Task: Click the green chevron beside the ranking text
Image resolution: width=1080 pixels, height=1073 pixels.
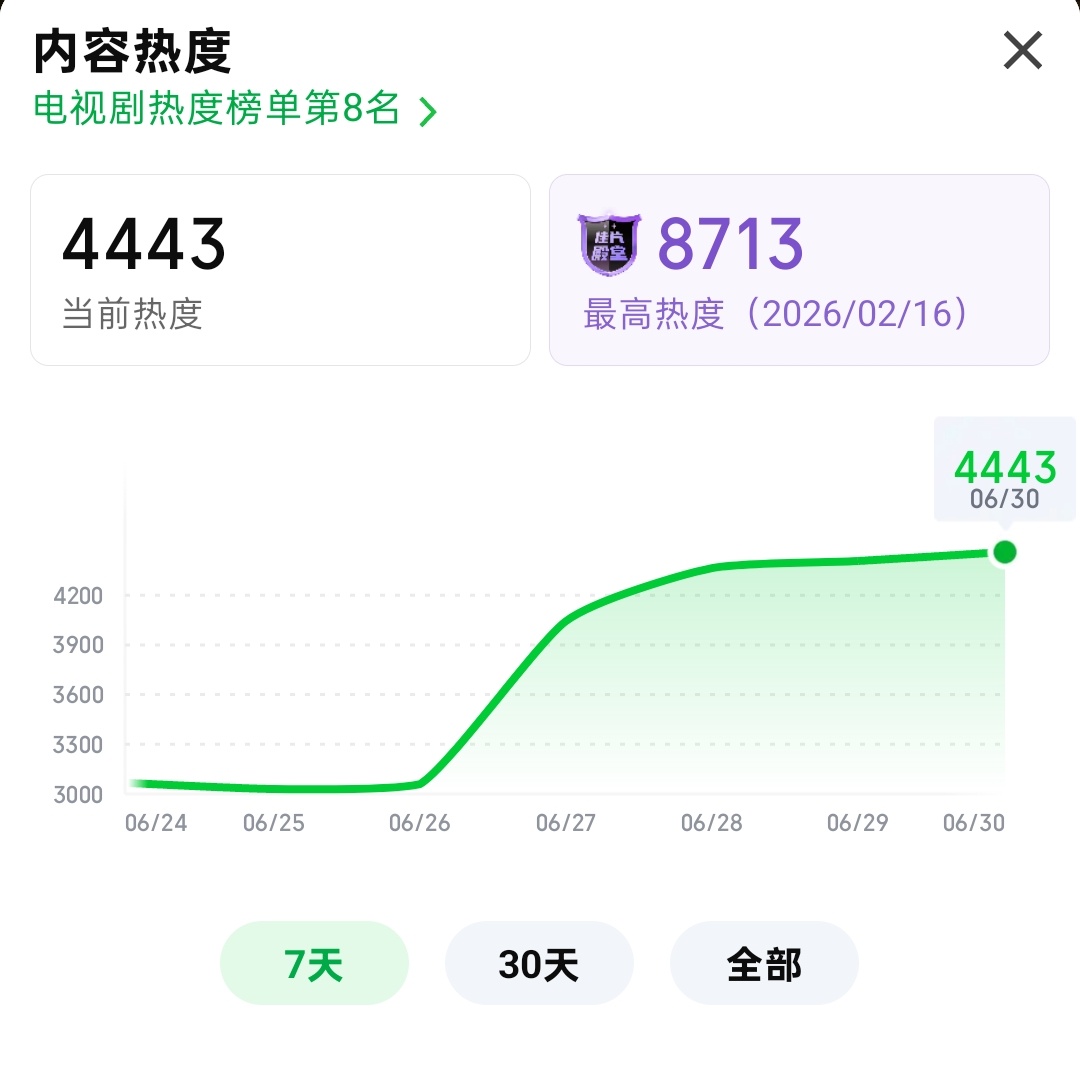Action: click(x=428, y=112)
